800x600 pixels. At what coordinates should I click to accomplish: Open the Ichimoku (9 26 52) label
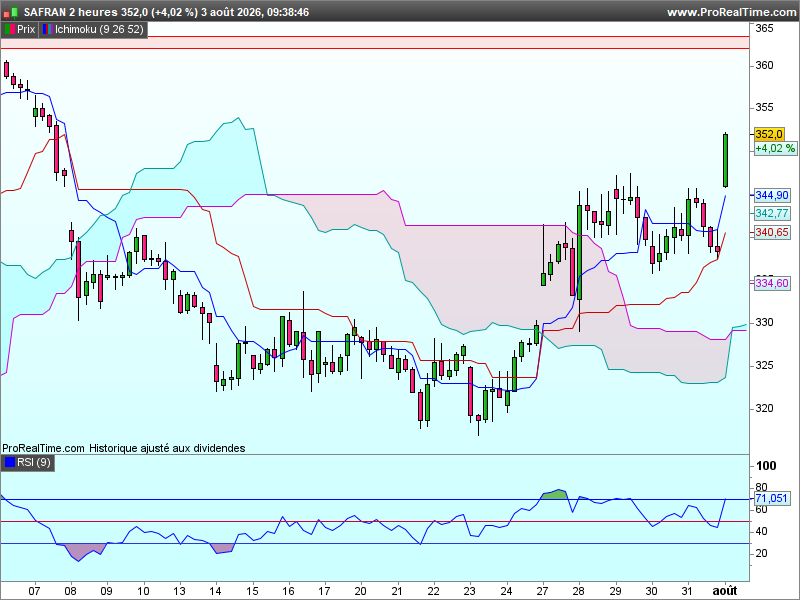(99, 30)
